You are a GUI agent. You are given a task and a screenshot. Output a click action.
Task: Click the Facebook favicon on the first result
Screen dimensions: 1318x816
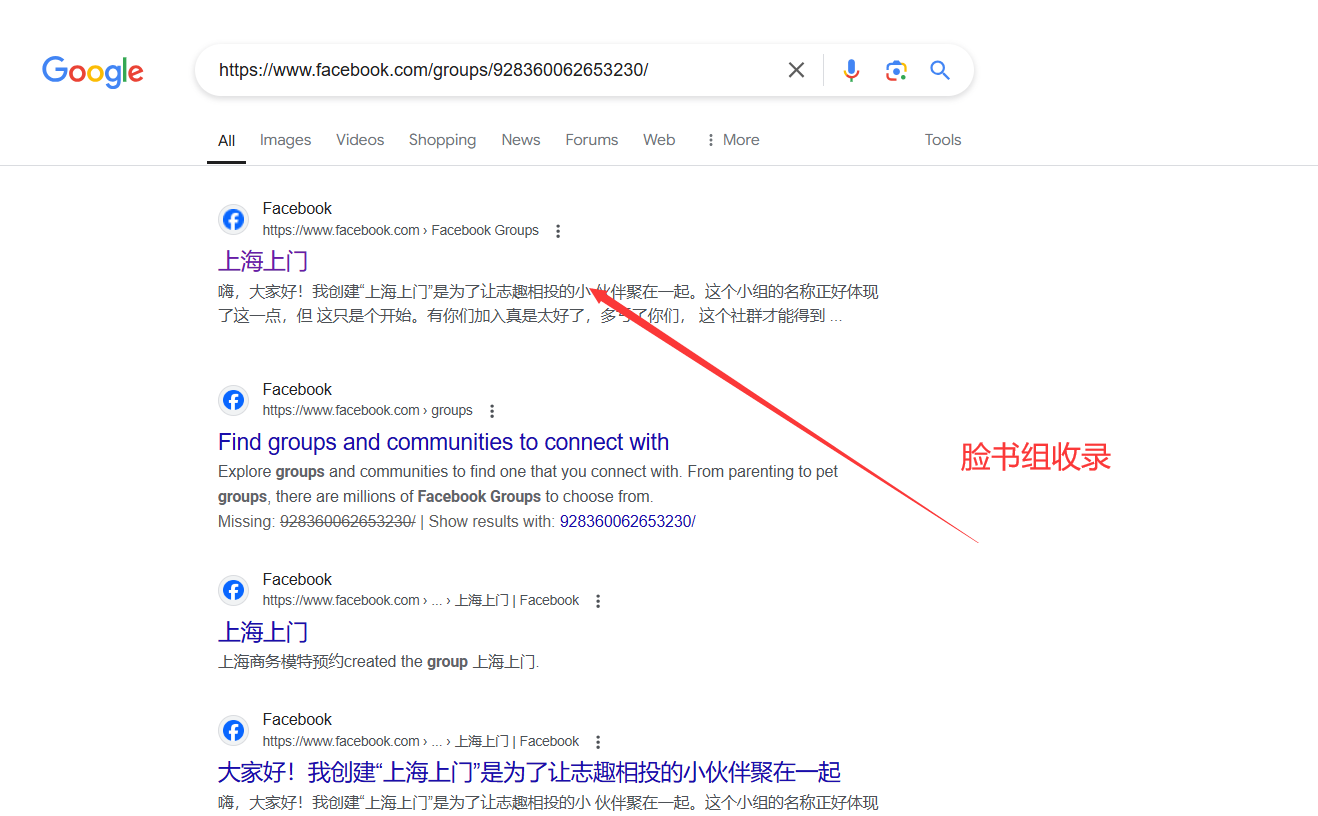(233, 218)
